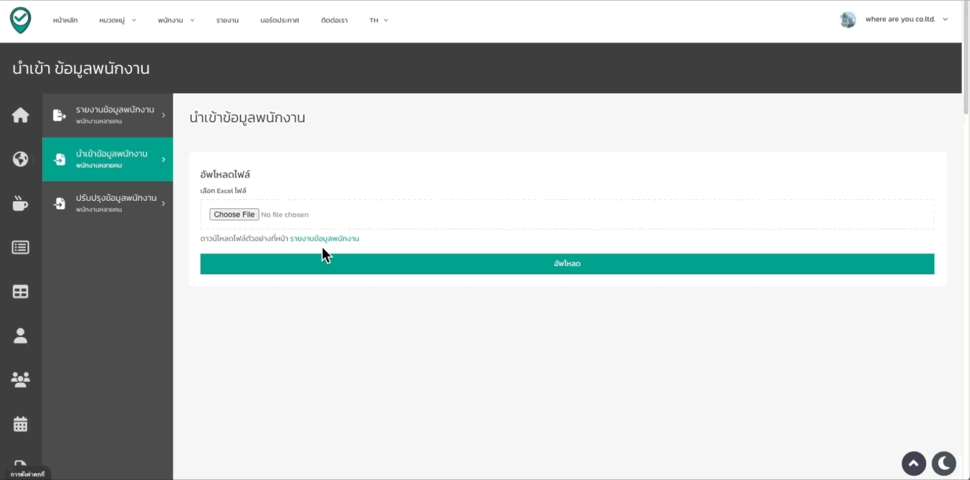Click the home icon in the sidebar
The width and height of the screenshot is (970, 480).
click(20, 115)
